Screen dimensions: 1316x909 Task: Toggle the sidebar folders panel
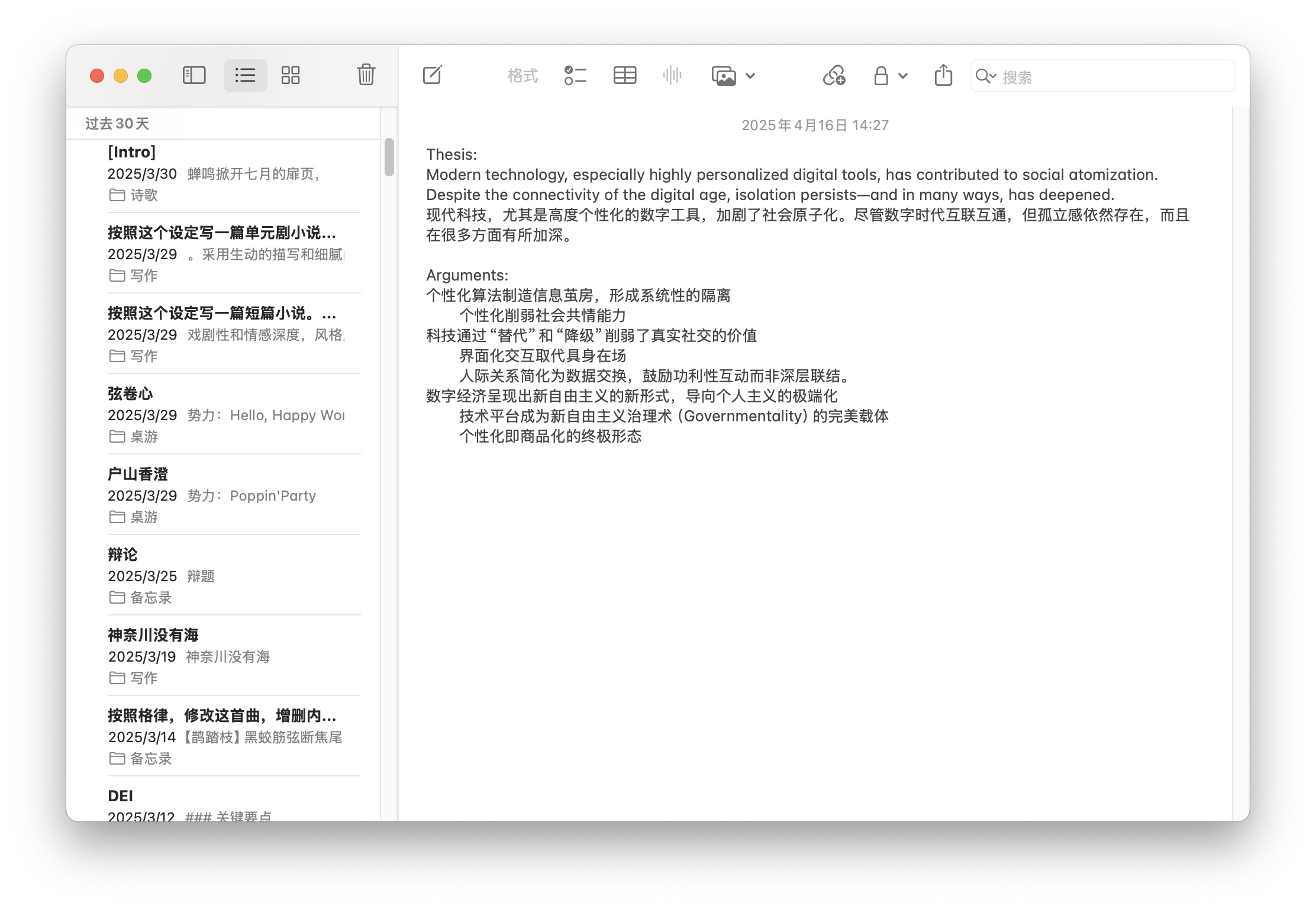194,75
